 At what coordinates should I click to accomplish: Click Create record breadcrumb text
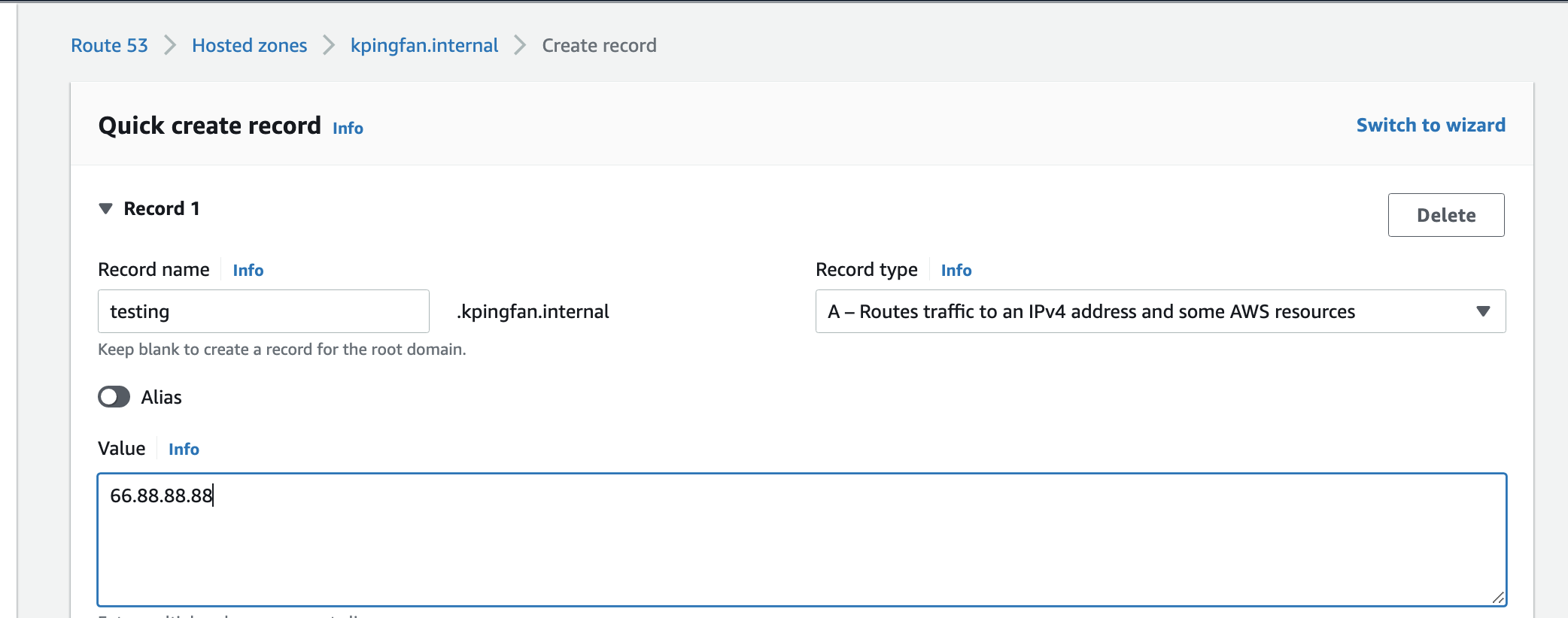click(x=599, y=45)
